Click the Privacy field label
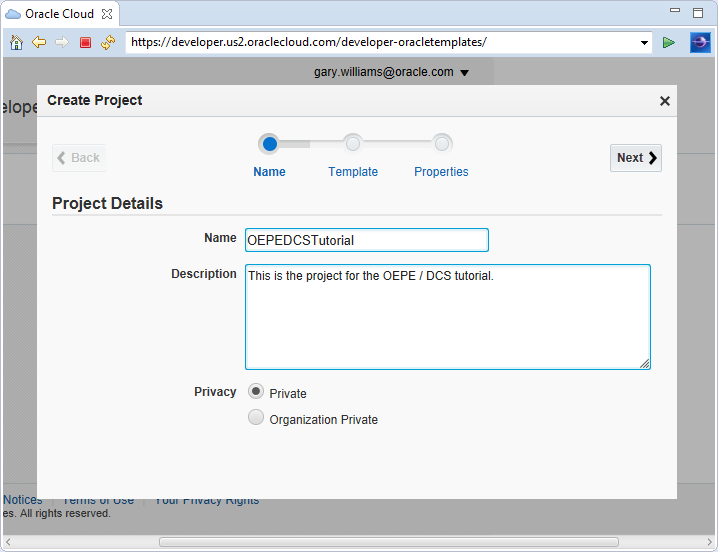Image resolution: width=718 pixels, height=552 pixels. point(215,392)
